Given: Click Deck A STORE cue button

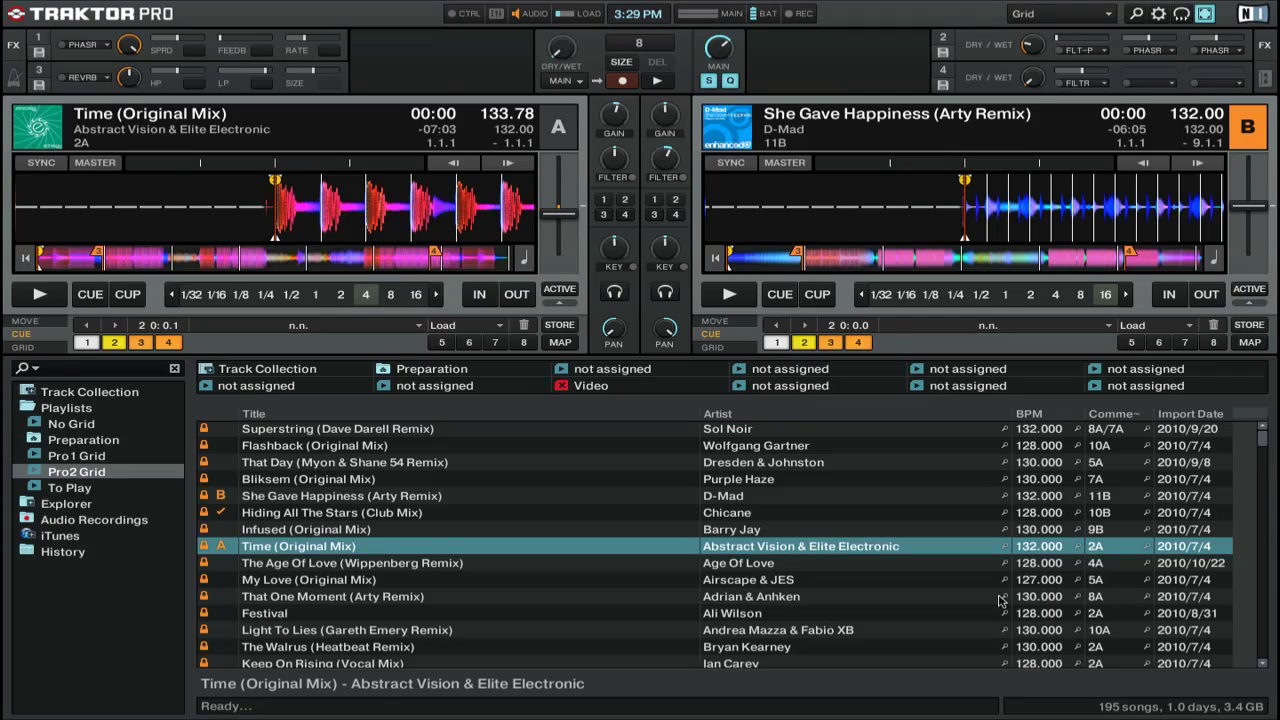Looking at the screenshot, I should (559, 325).
